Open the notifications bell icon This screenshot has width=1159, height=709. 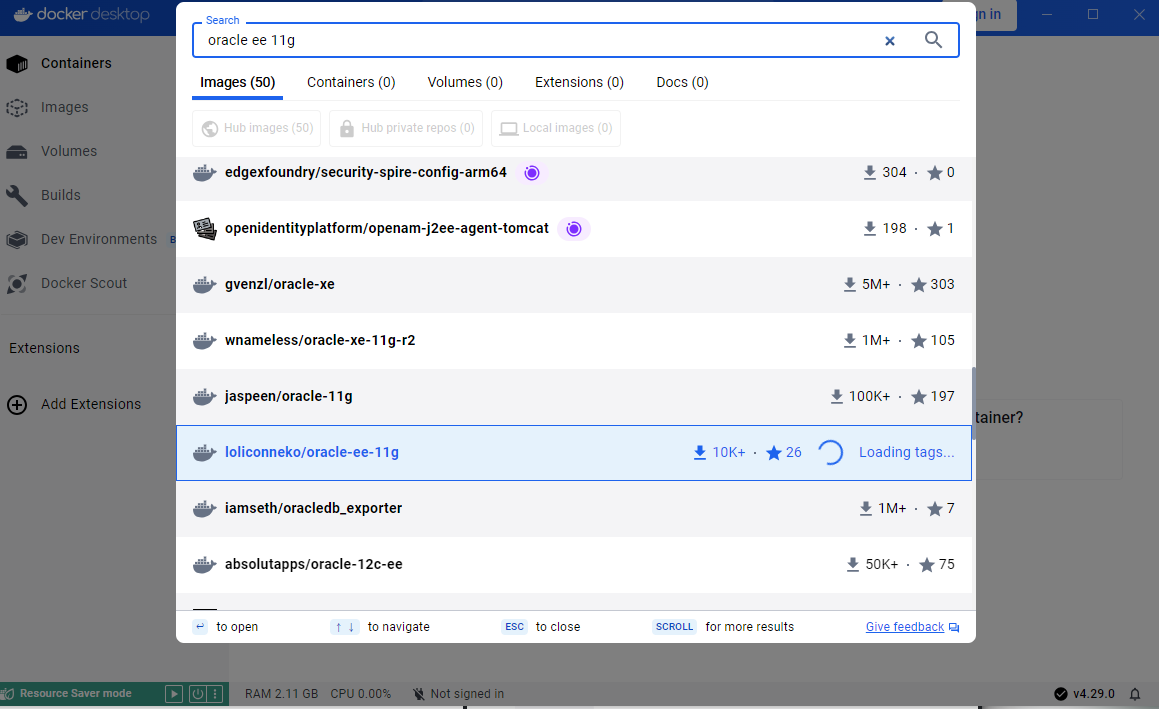click(1135, 693)
